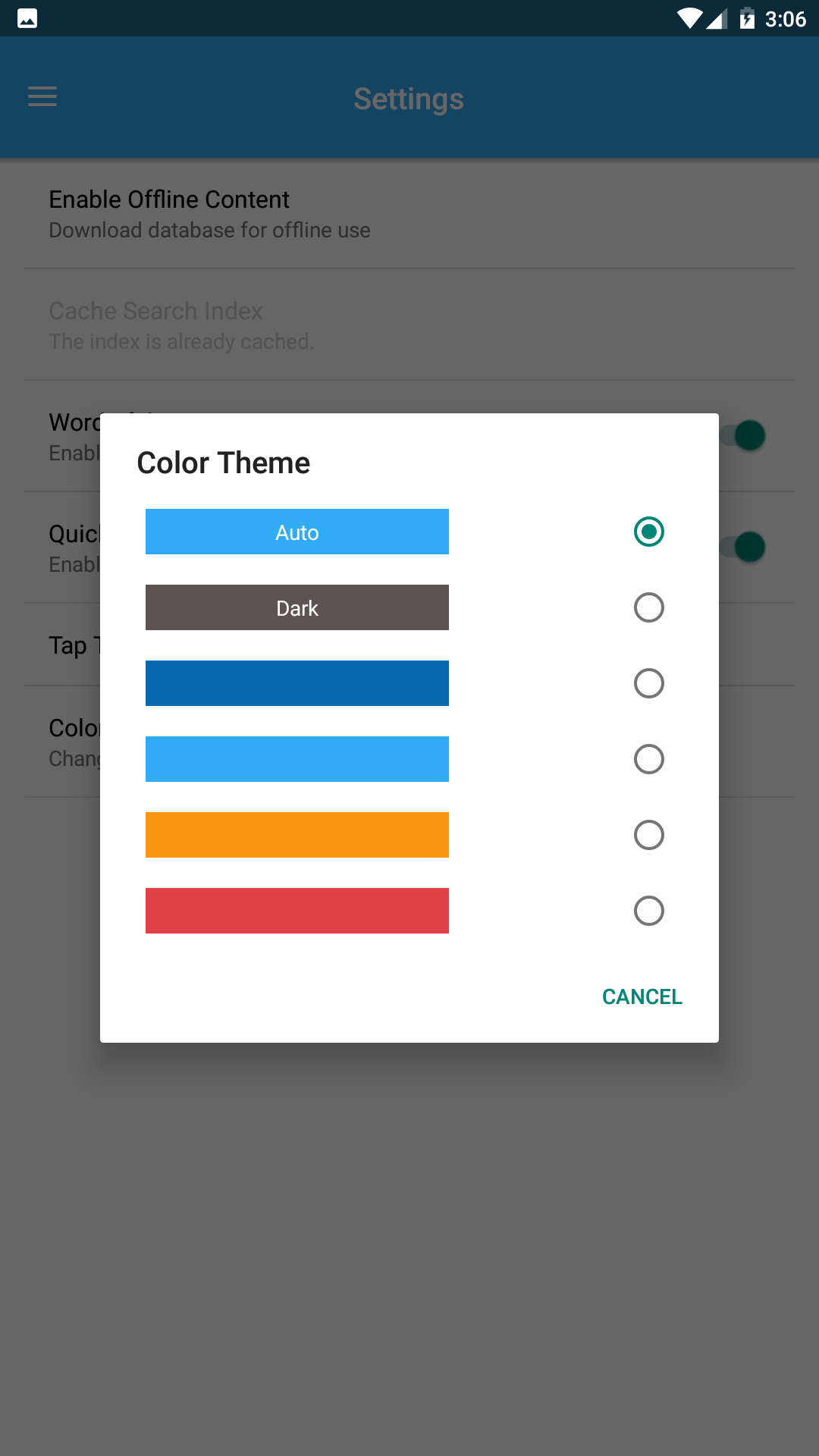Screen dimensions: 819x1456
Task: Choose the radio button for orange theme
Action: click(x=649, y=835)
